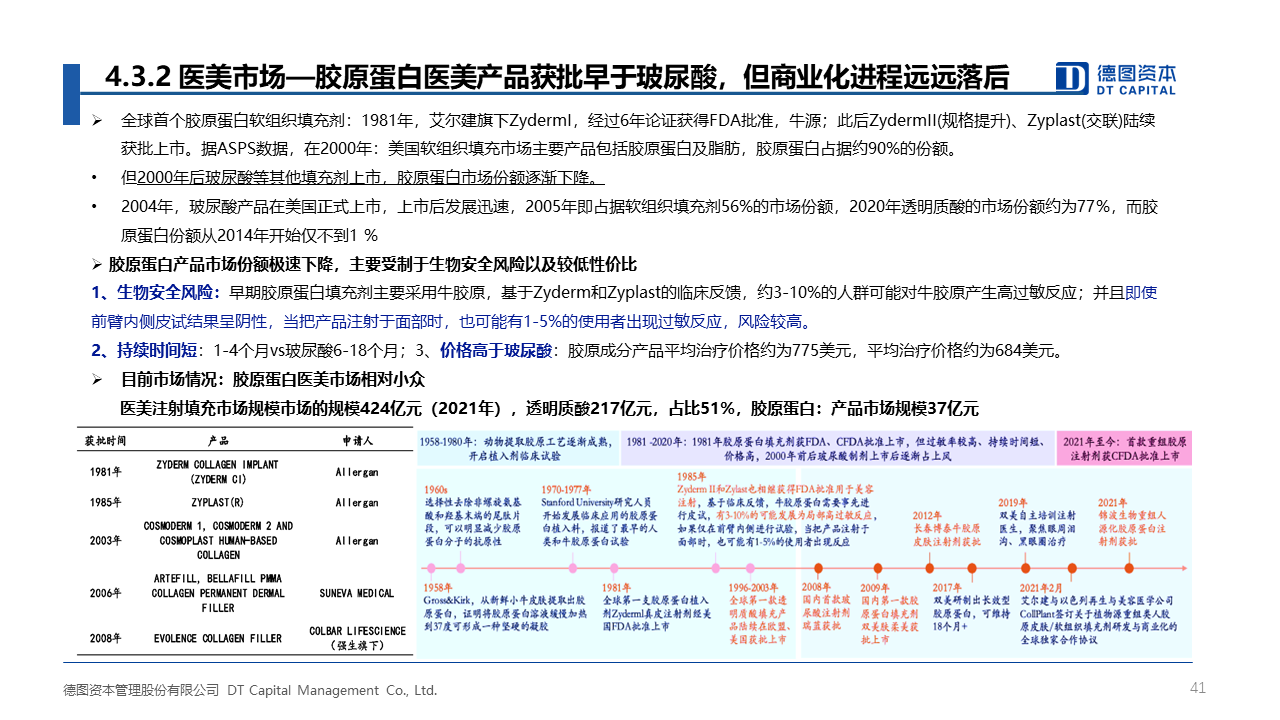Screen dimensions: 1280x720
Task: Click the '1985年' timeline label above the axis
Action: click(x=692, y=476)
